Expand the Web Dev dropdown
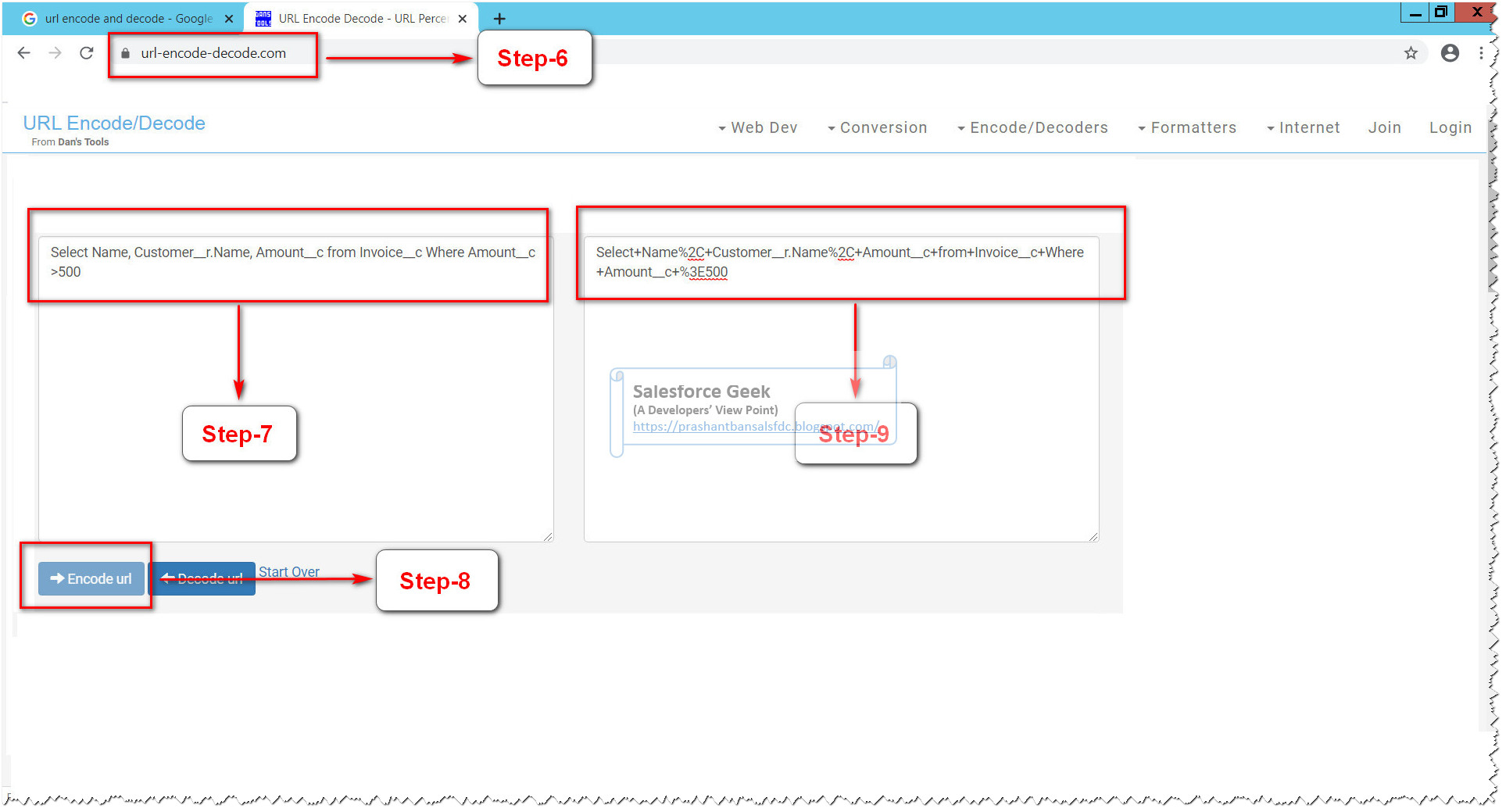 pyautogui.click(x=764, y=127)
